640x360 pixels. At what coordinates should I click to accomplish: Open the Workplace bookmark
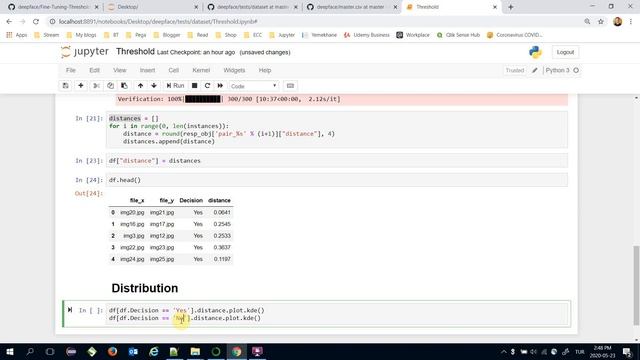coord(413,35)
